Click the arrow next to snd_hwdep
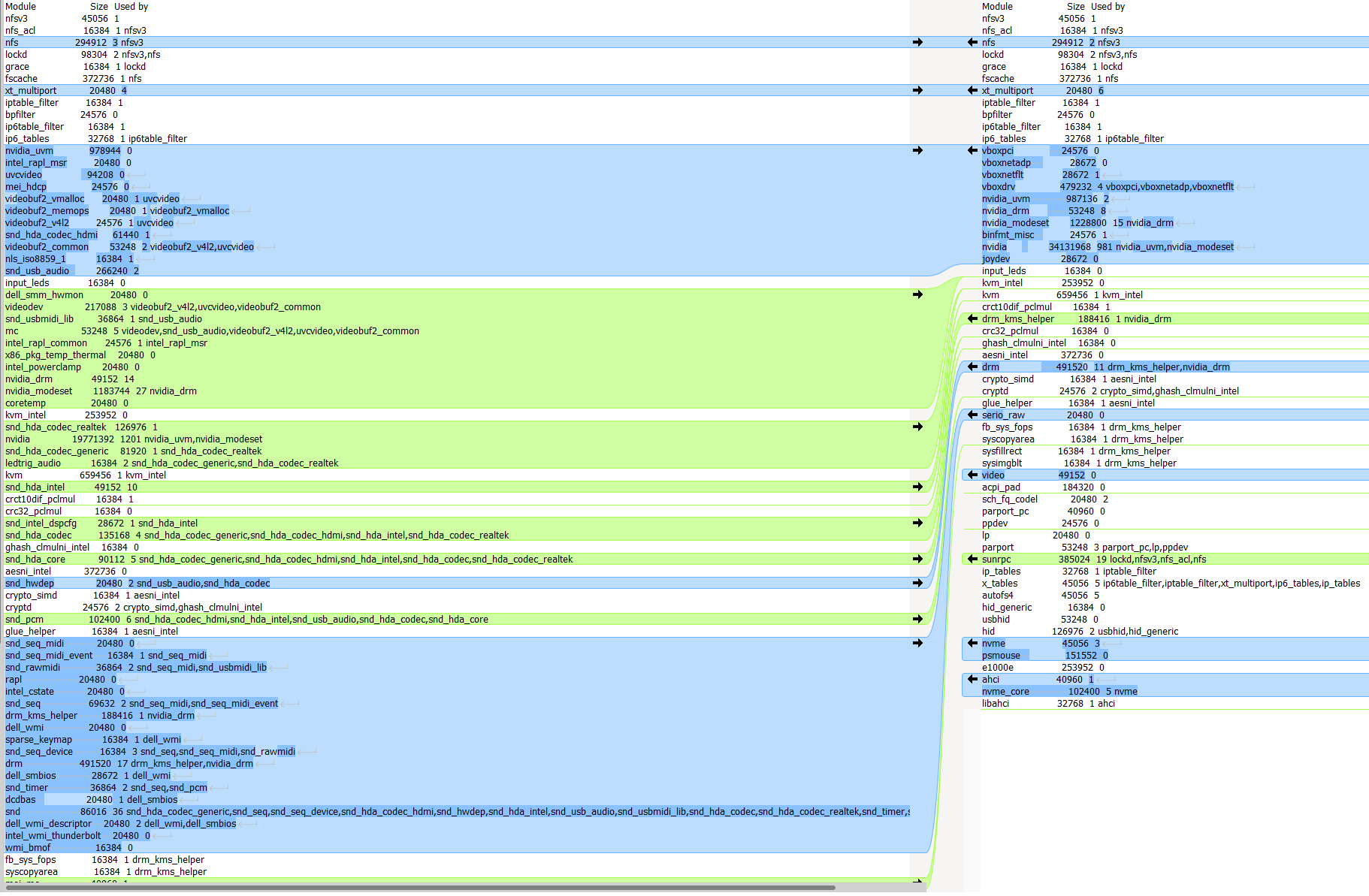The height and width of the screenshot is (896, 1369). tap(917, 583)
